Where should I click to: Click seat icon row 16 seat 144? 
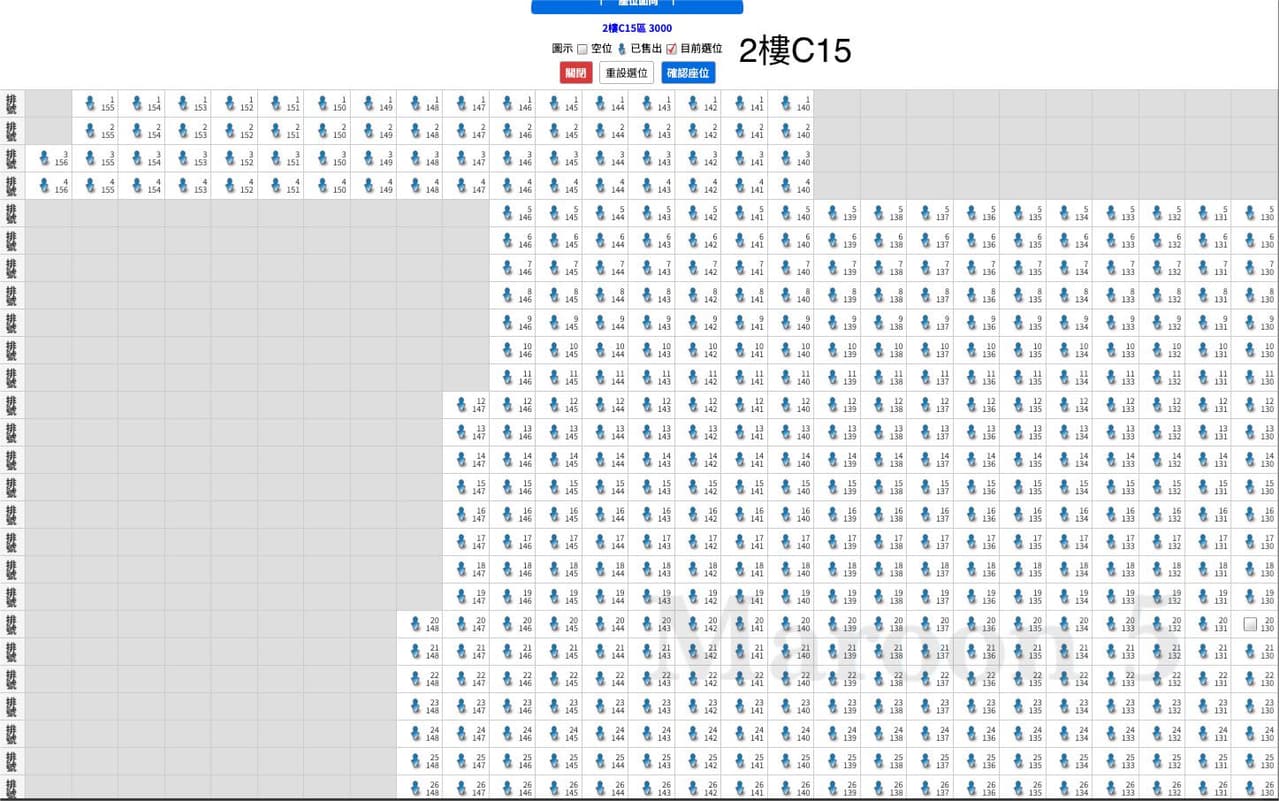click(602, 515)
